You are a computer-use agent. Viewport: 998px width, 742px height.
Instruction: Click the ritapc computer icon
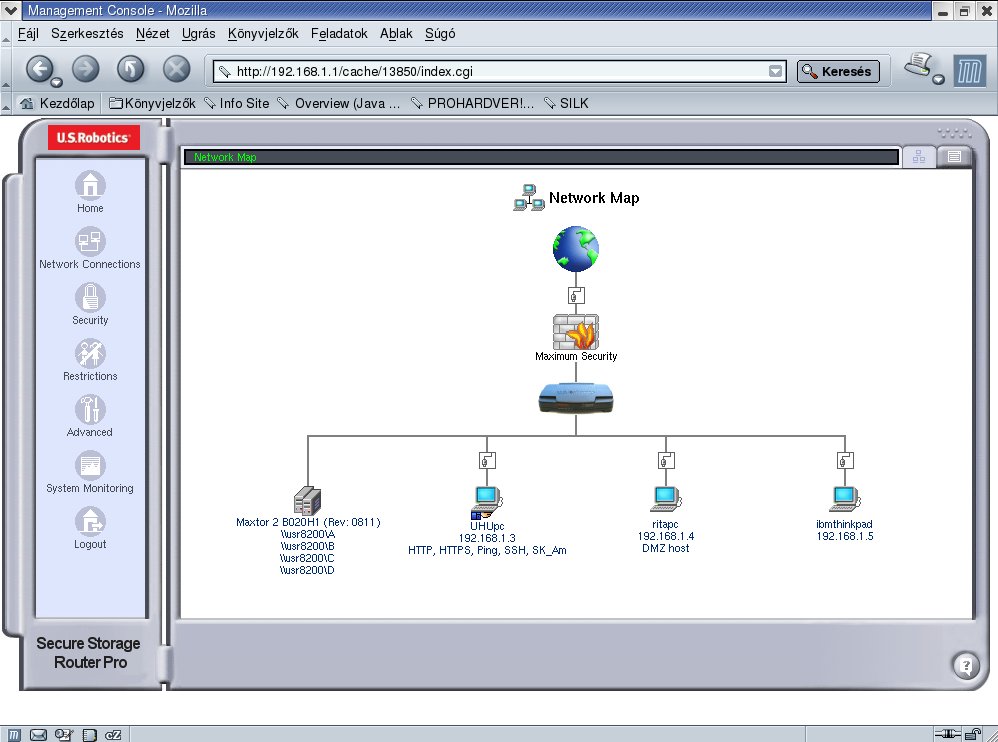[x=666, y=499]
